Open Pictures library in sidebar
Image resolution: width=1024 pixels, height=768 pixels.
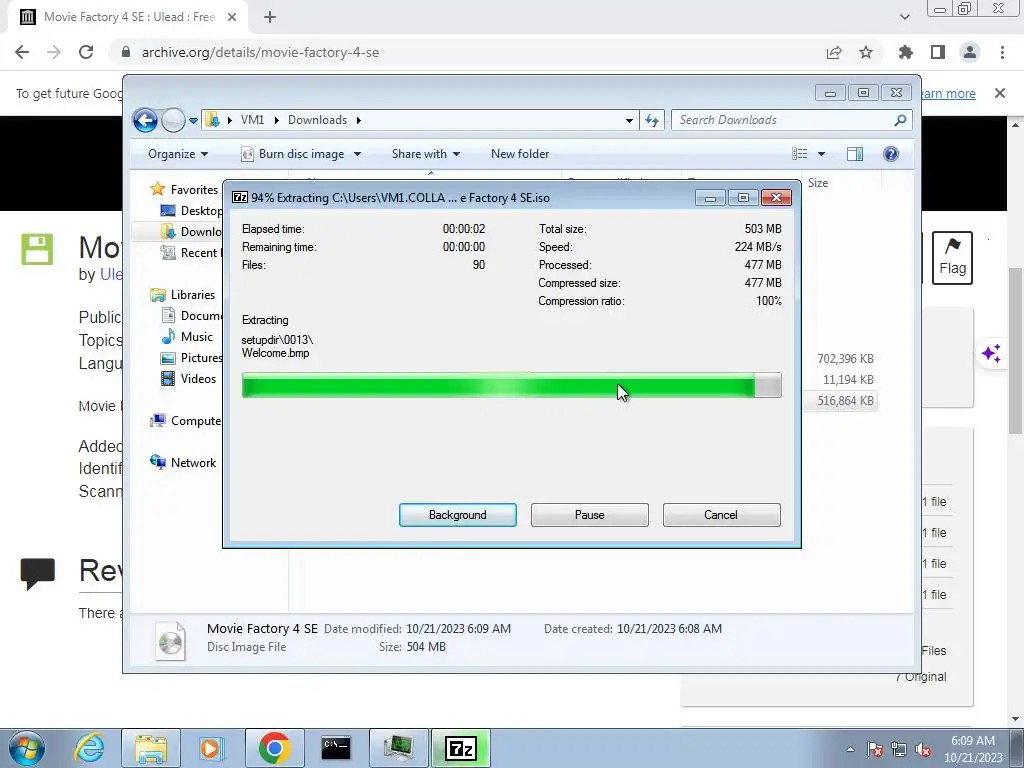(x=201, y=357)
